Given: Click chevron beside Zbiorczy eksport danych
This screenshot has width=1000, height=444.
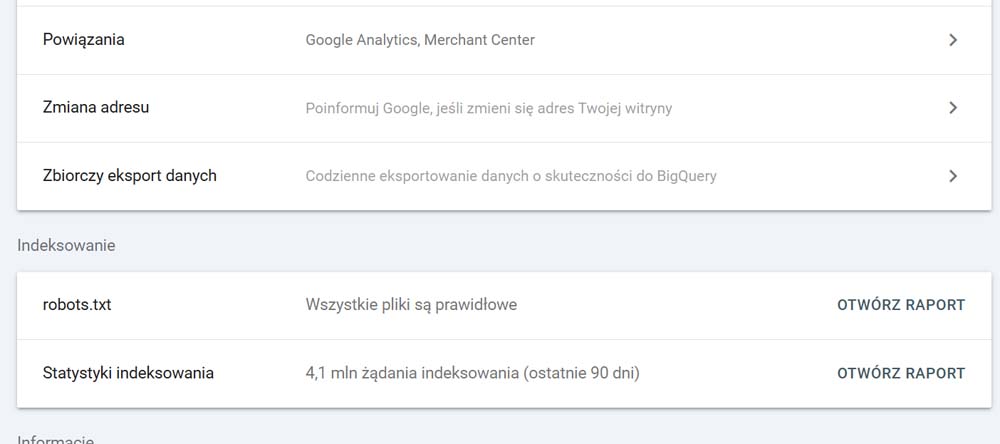Looking at the screenshot, I should 953,176.
